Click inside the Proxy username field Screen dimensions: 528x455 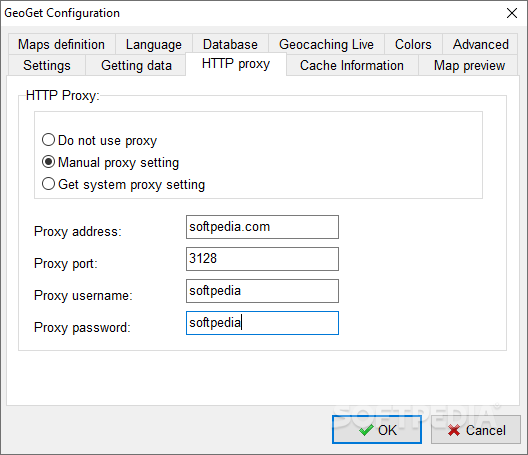pyautogui.click(x=262, y=291)
